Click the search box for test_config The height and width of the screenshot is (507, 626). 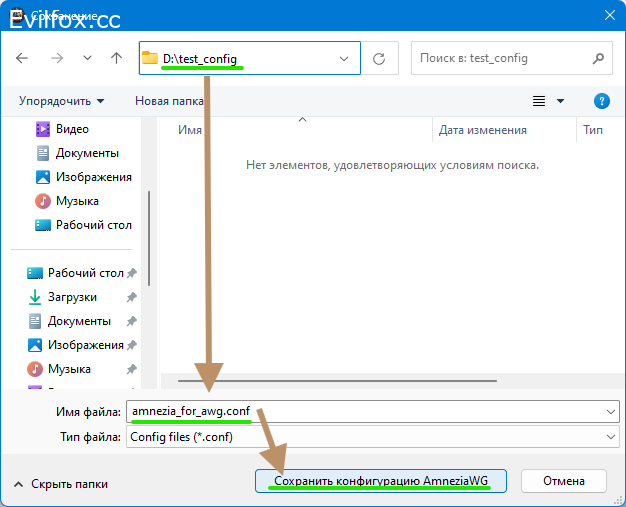click(x=511, y=58)
